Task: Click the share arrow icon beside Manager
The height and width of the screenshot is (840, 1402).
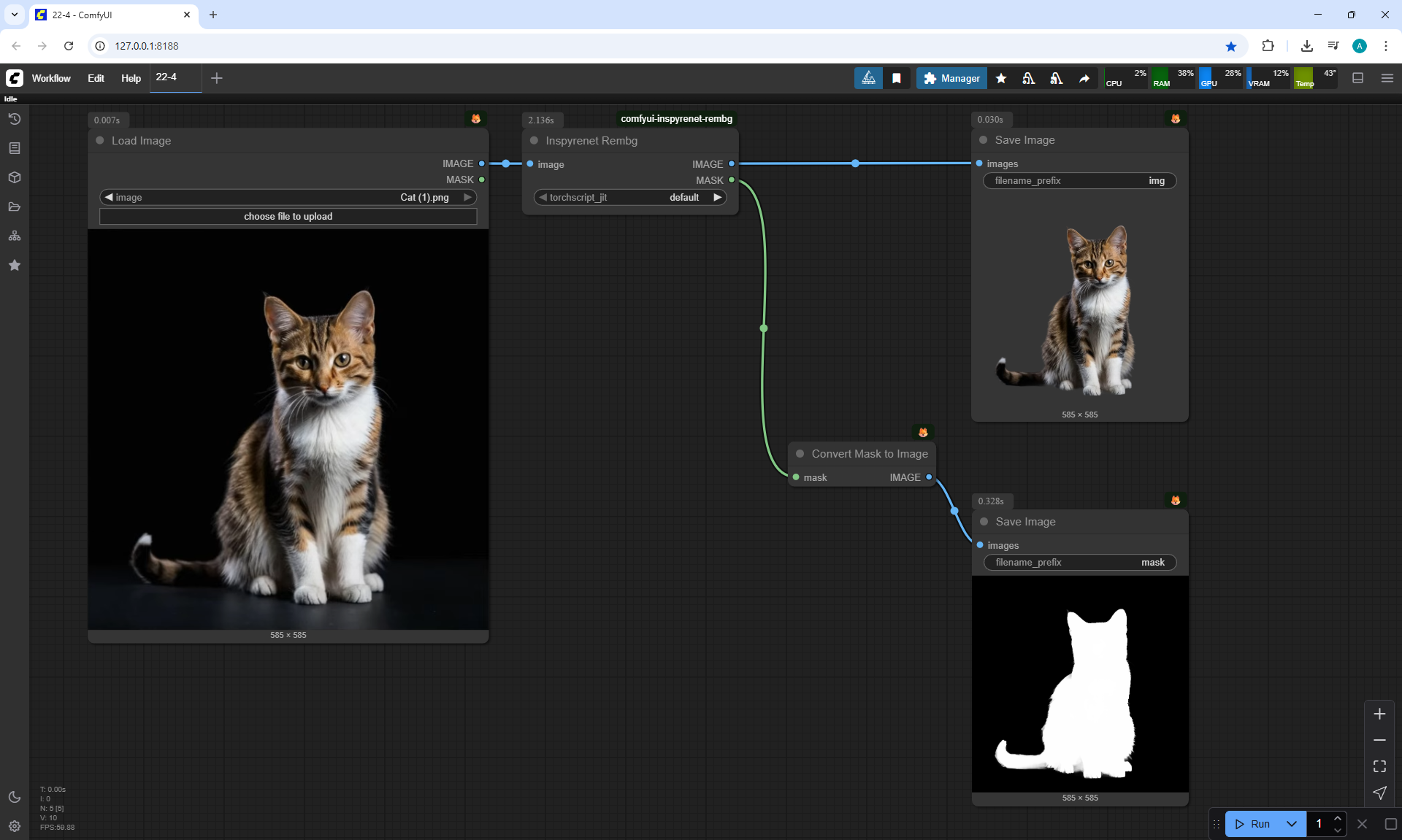Action: click(1084, 78)
